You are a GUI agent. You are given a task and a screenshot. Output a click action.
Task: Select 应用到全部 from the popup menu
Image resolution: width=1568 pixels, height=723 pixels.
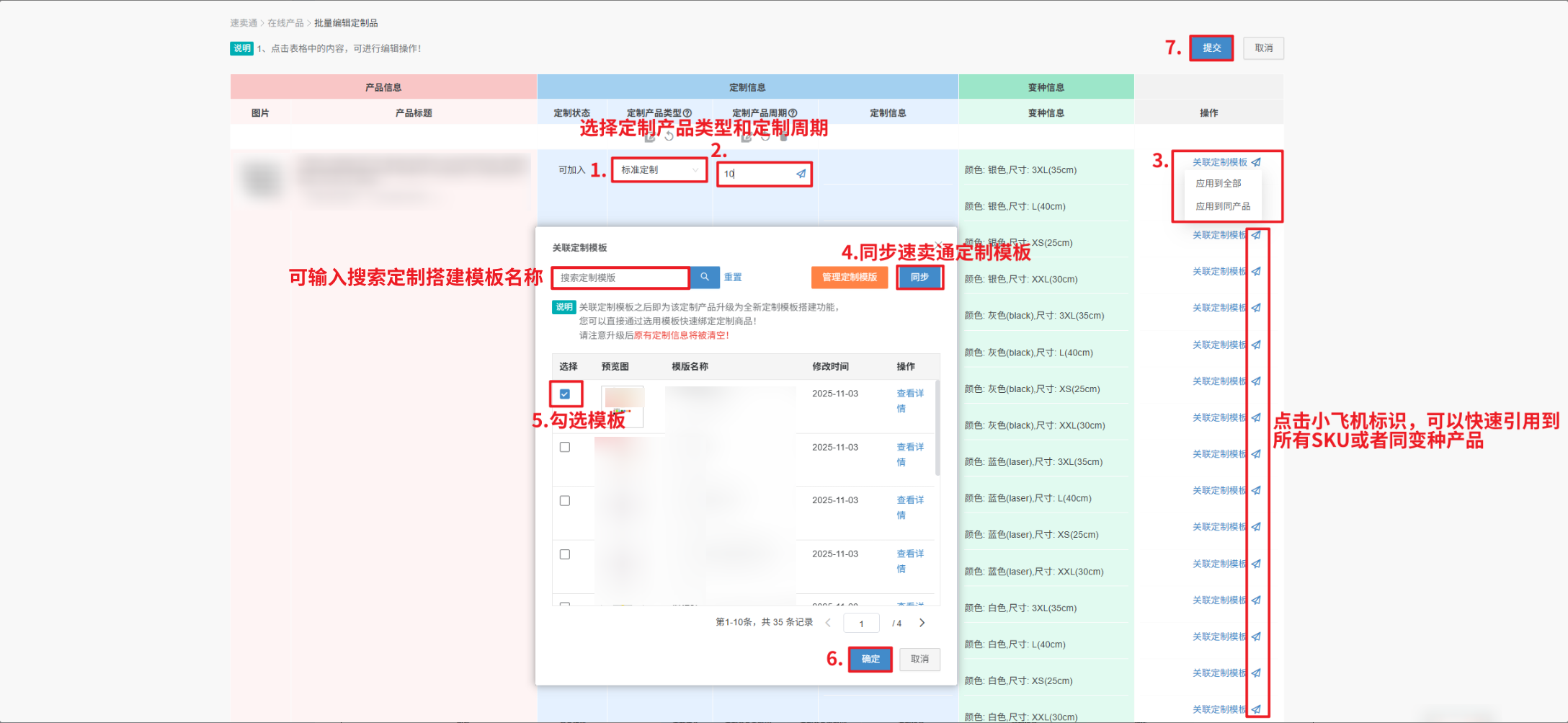click(x=1218, y=183)
